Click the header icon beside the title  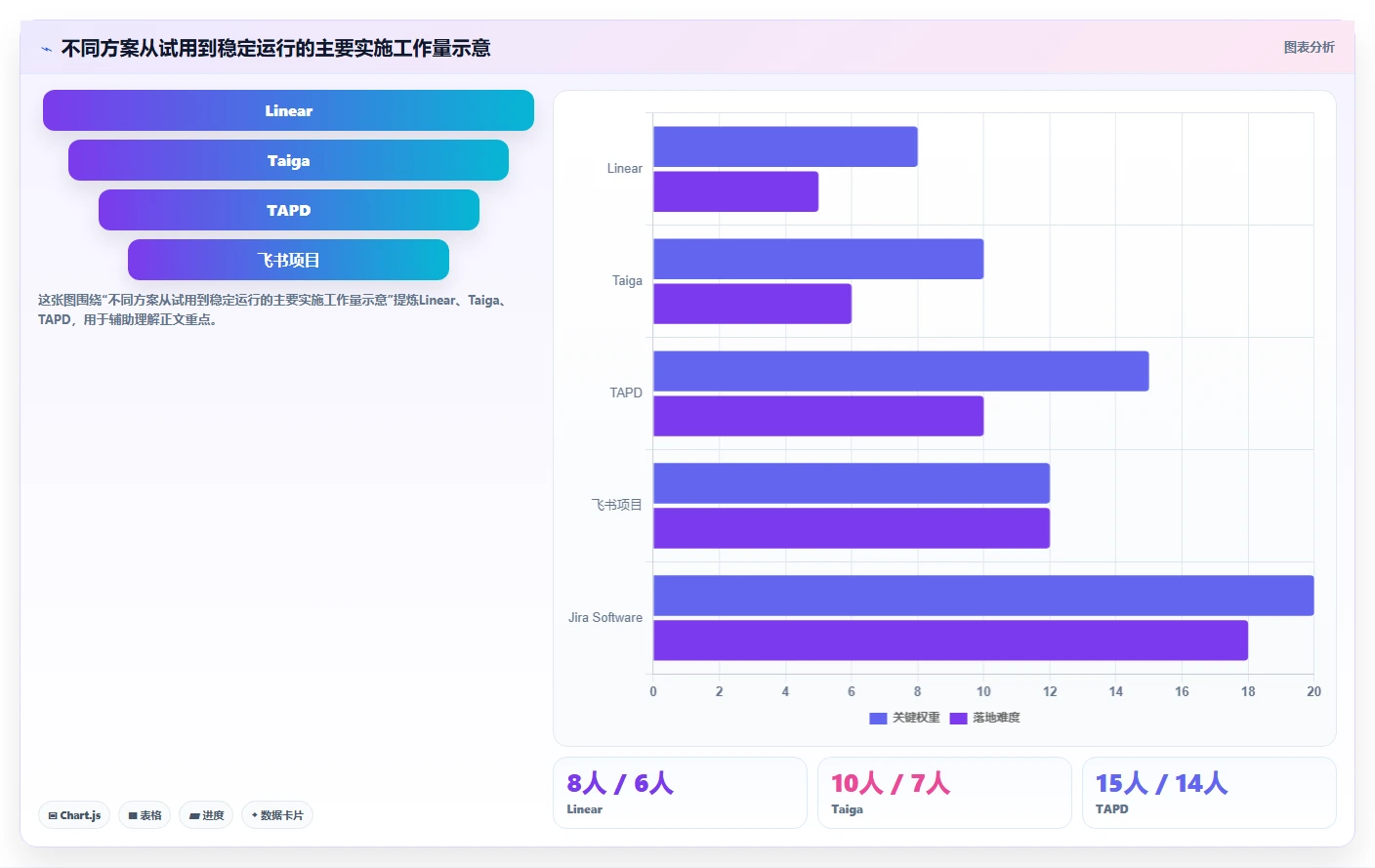[46, 49]
